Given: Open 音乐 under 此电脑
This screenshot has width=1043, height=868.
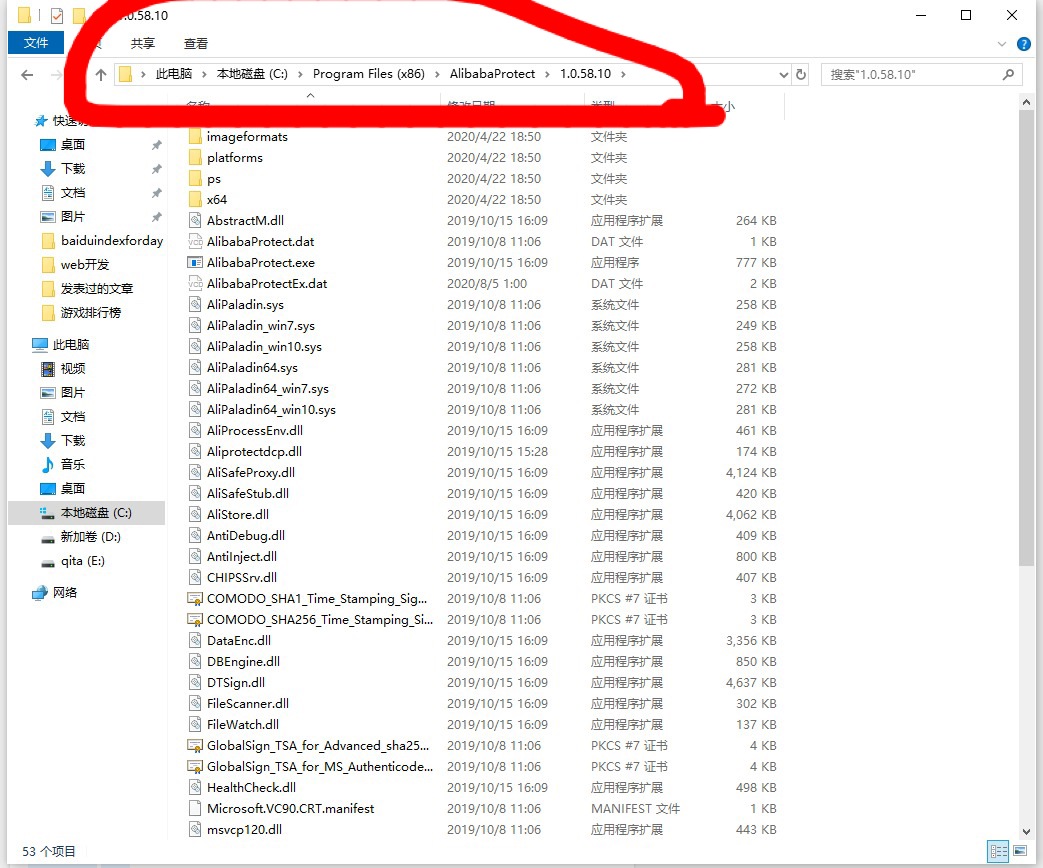Looking at the screenshot, I should pyautogui.click(x=73, y=464).
